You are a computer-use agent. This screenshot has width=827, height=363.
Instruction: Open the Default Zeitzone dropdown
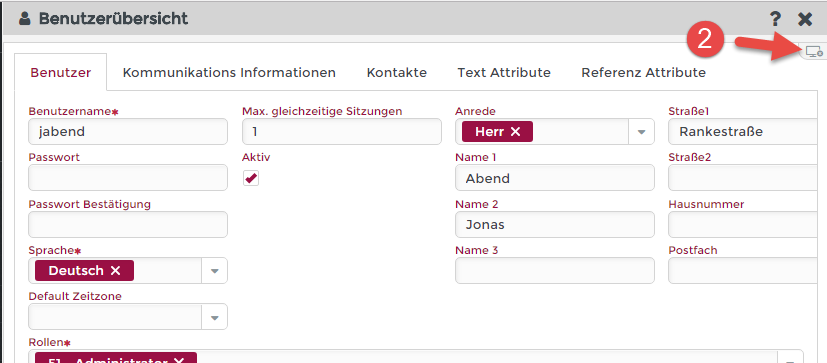pos(215,317)
